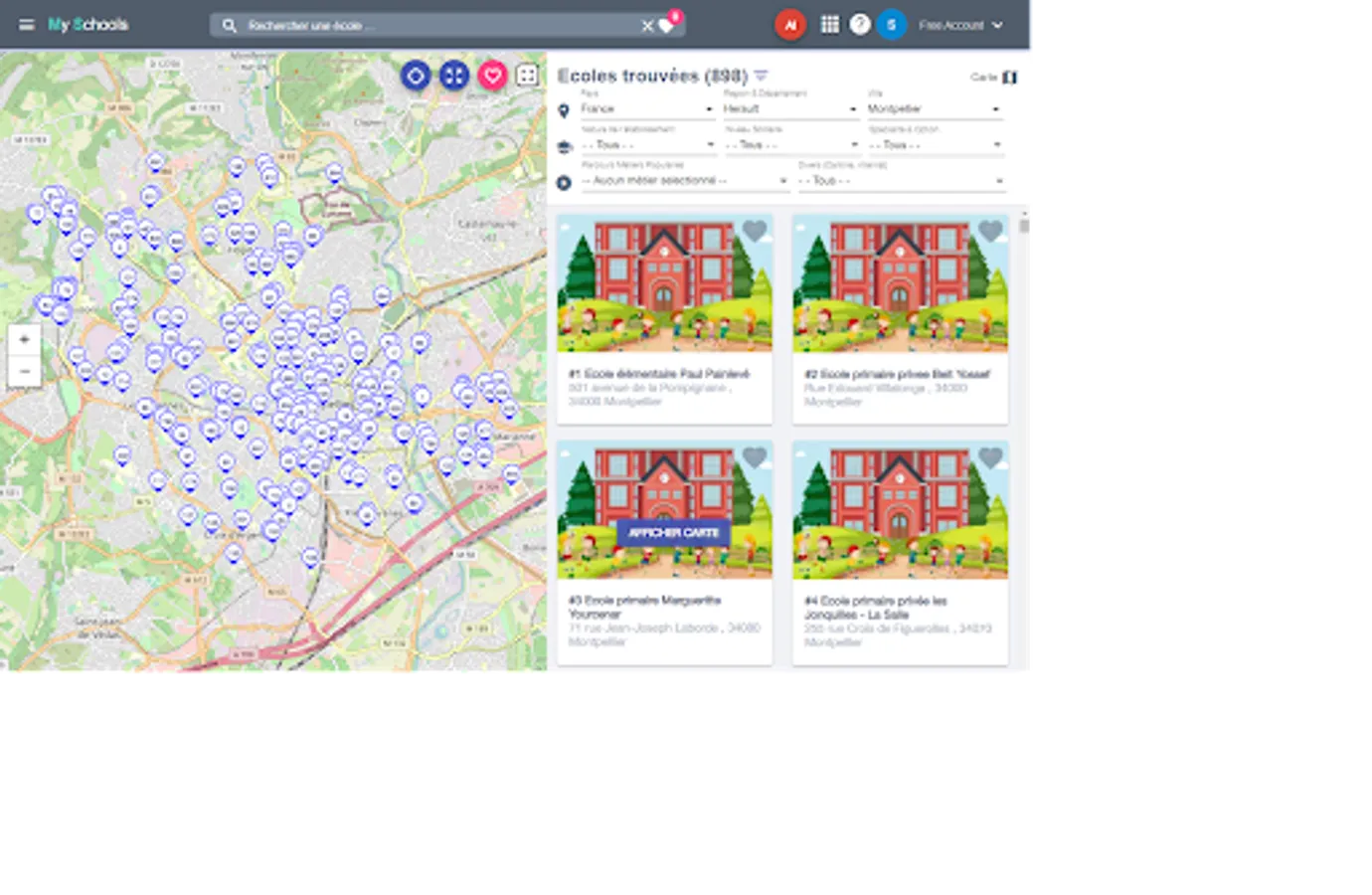Clear the search field with the X
The height and width of the screenshot is (895, 1372).
647,26
